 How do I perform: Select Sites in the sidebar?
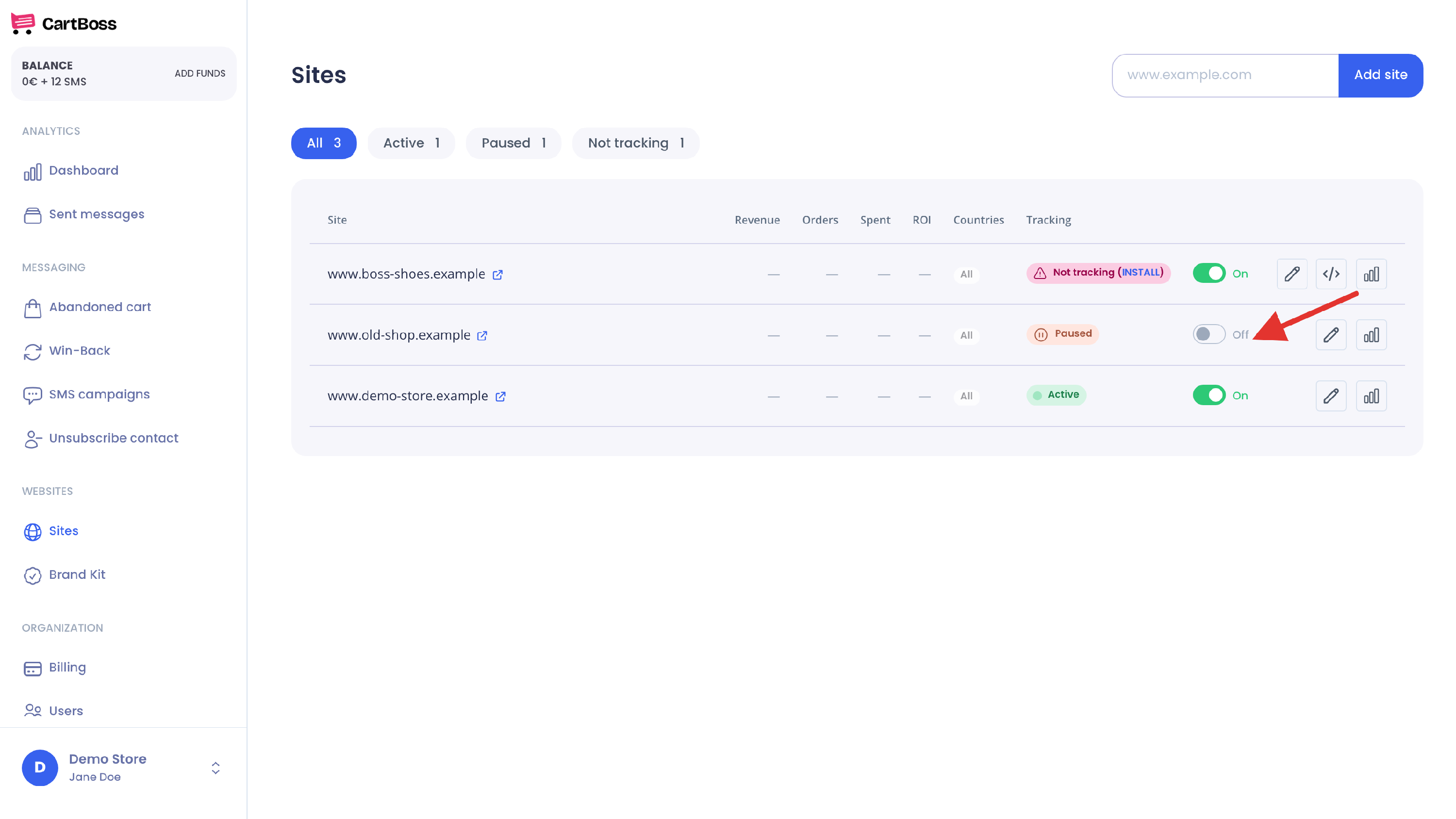(x=51, y=531)
